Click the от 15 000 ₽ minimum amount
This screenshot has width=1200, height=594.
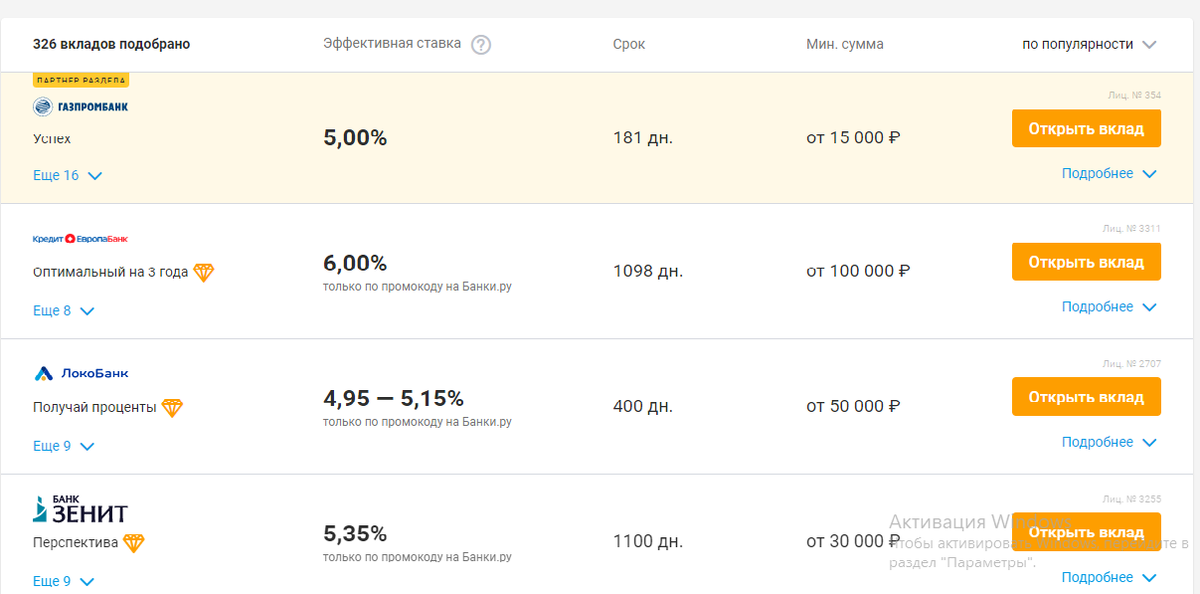tap(854, 138)
